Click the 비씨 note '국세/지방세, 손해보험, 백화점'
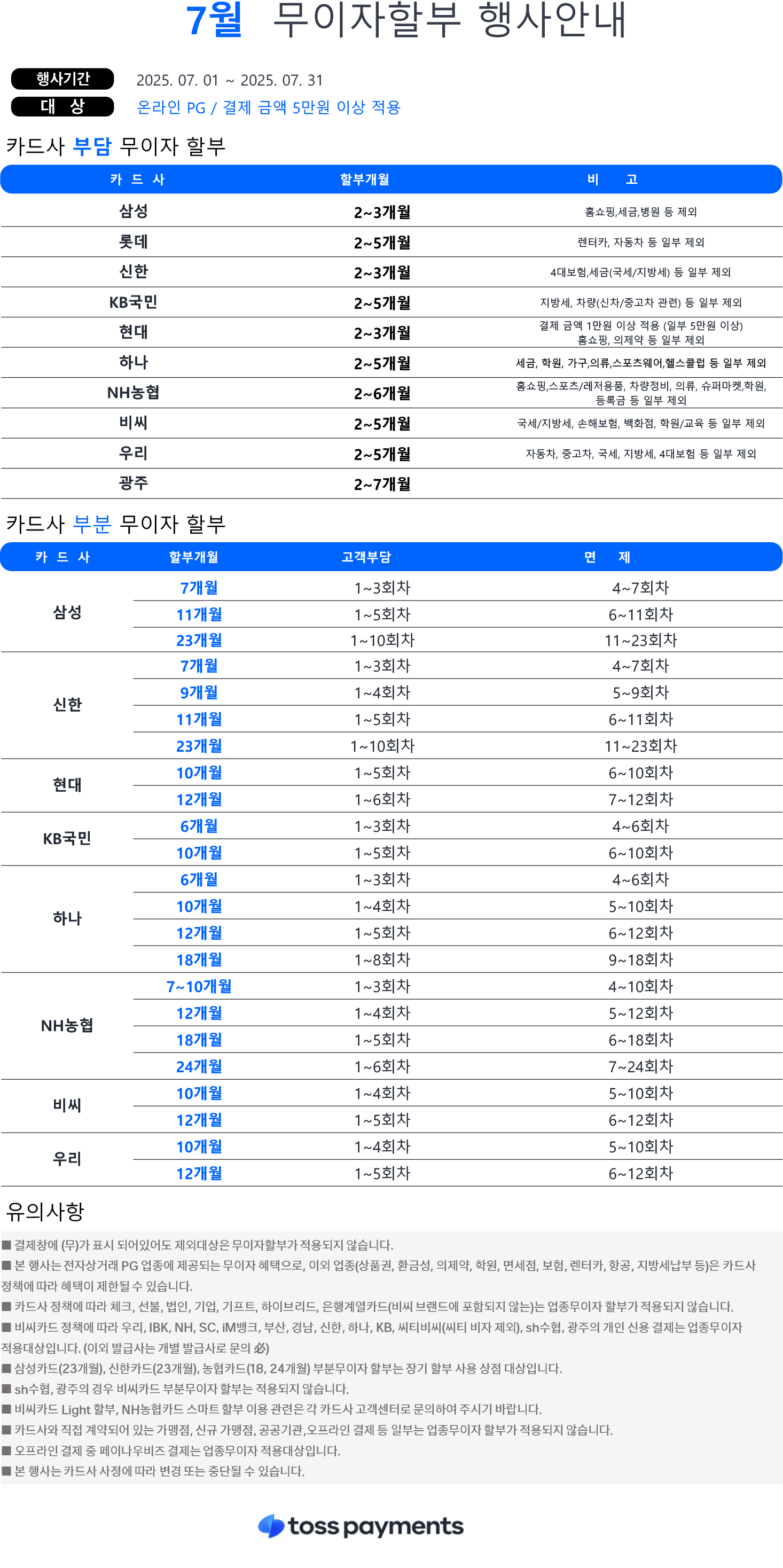783x1568 pixels. (x=640, y=423)
